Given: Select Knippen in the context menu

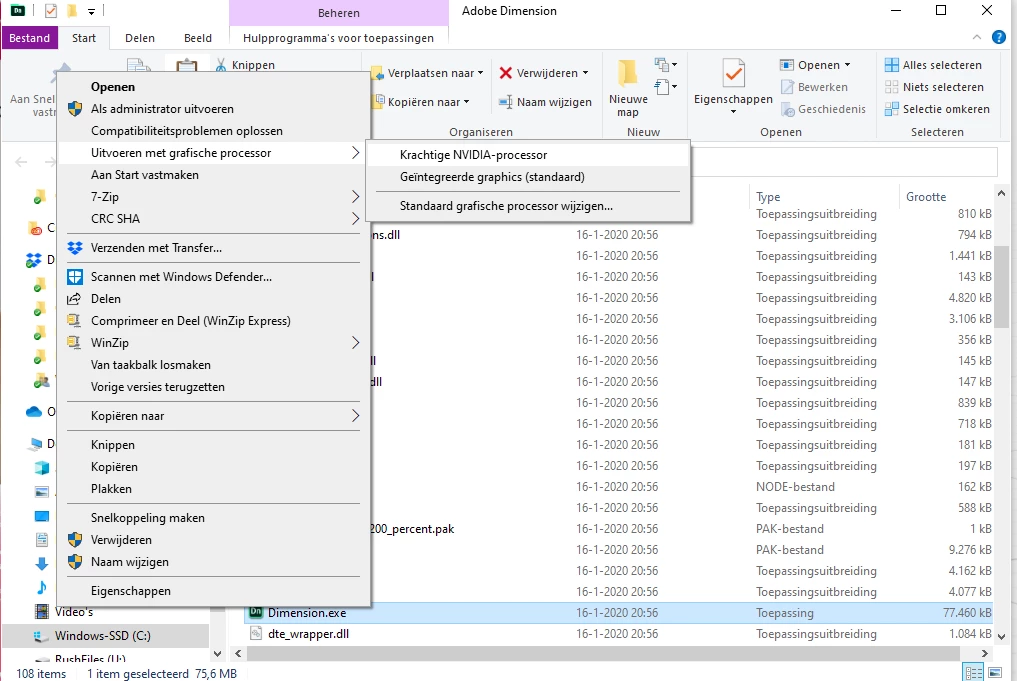Looking at the screenshot, I should point(214,445).
